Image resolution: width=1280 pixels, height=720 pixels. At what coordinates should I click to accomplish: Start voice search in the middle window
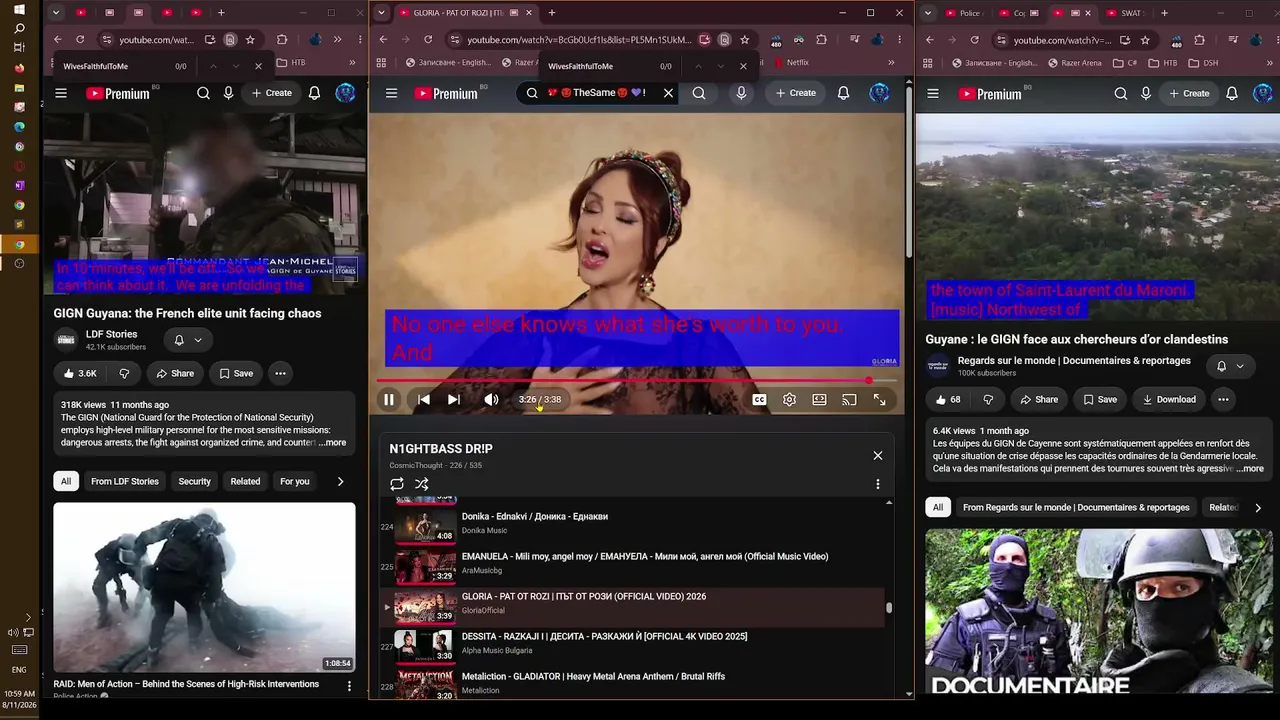(741, 93)
